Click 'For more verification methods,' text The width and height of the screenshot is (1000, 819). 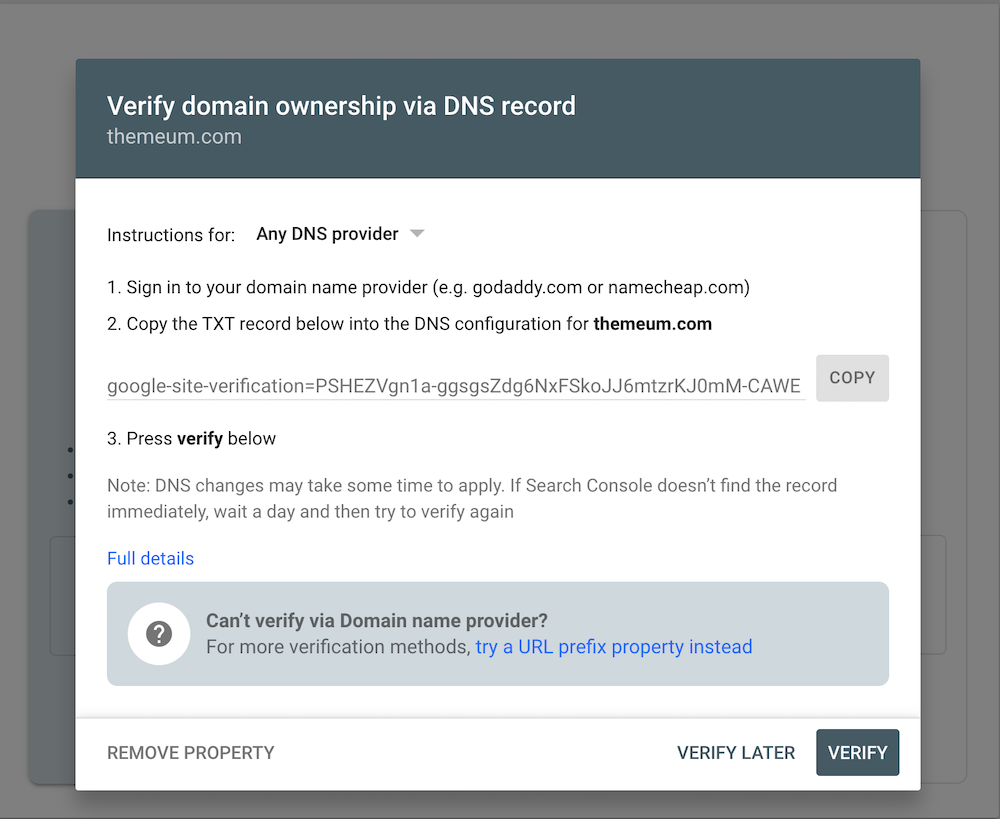coord(339,647)
